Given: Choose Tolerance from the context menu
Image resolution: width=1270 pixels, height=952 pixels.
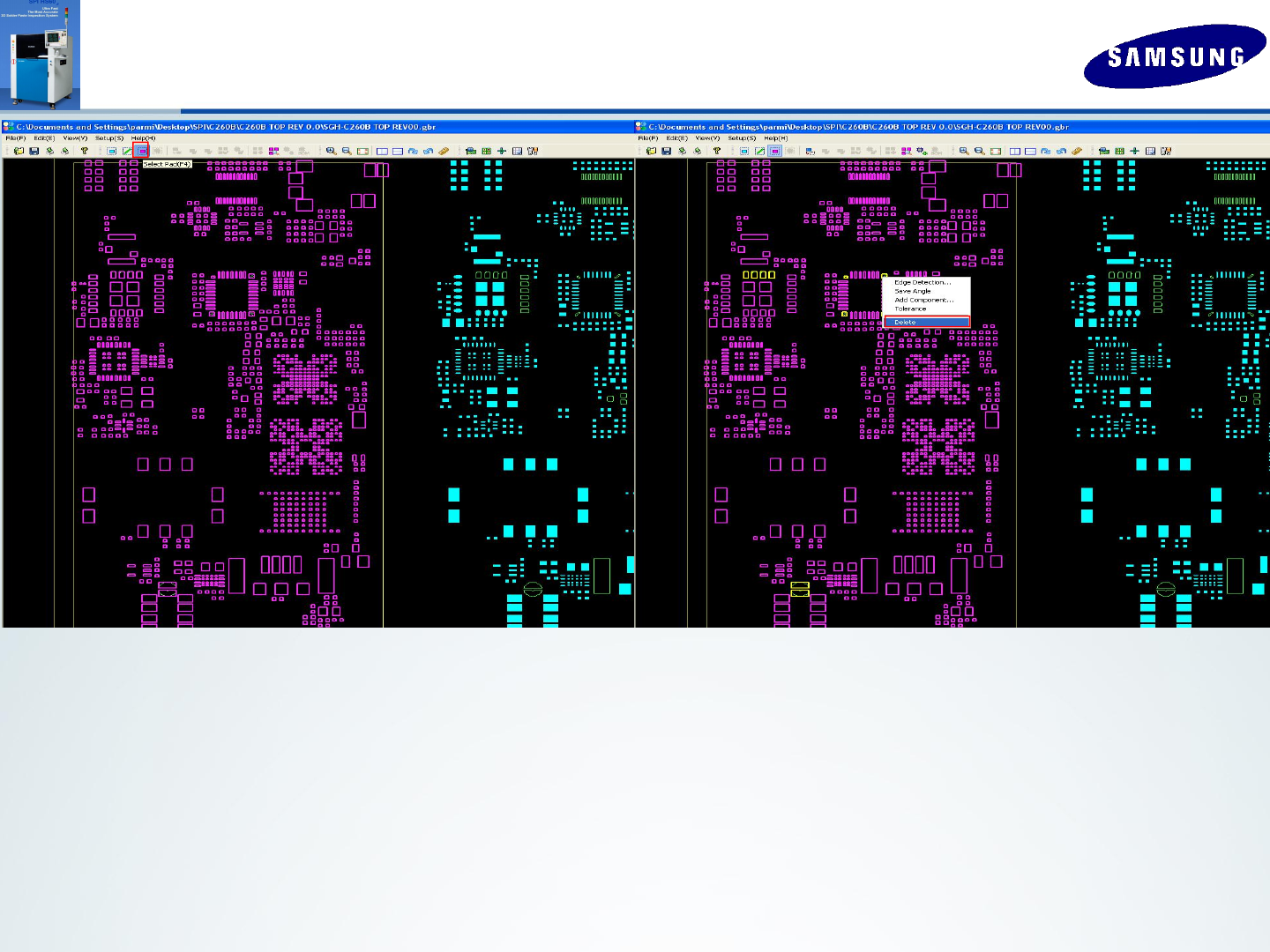Looking at the screenshot, I should (x=910, y=309).
